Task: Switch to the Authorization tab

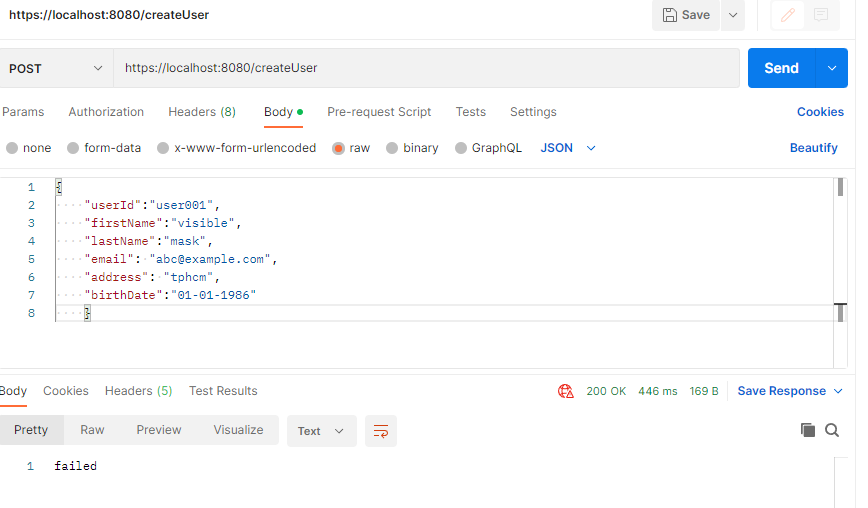Action: pos(106,112)
